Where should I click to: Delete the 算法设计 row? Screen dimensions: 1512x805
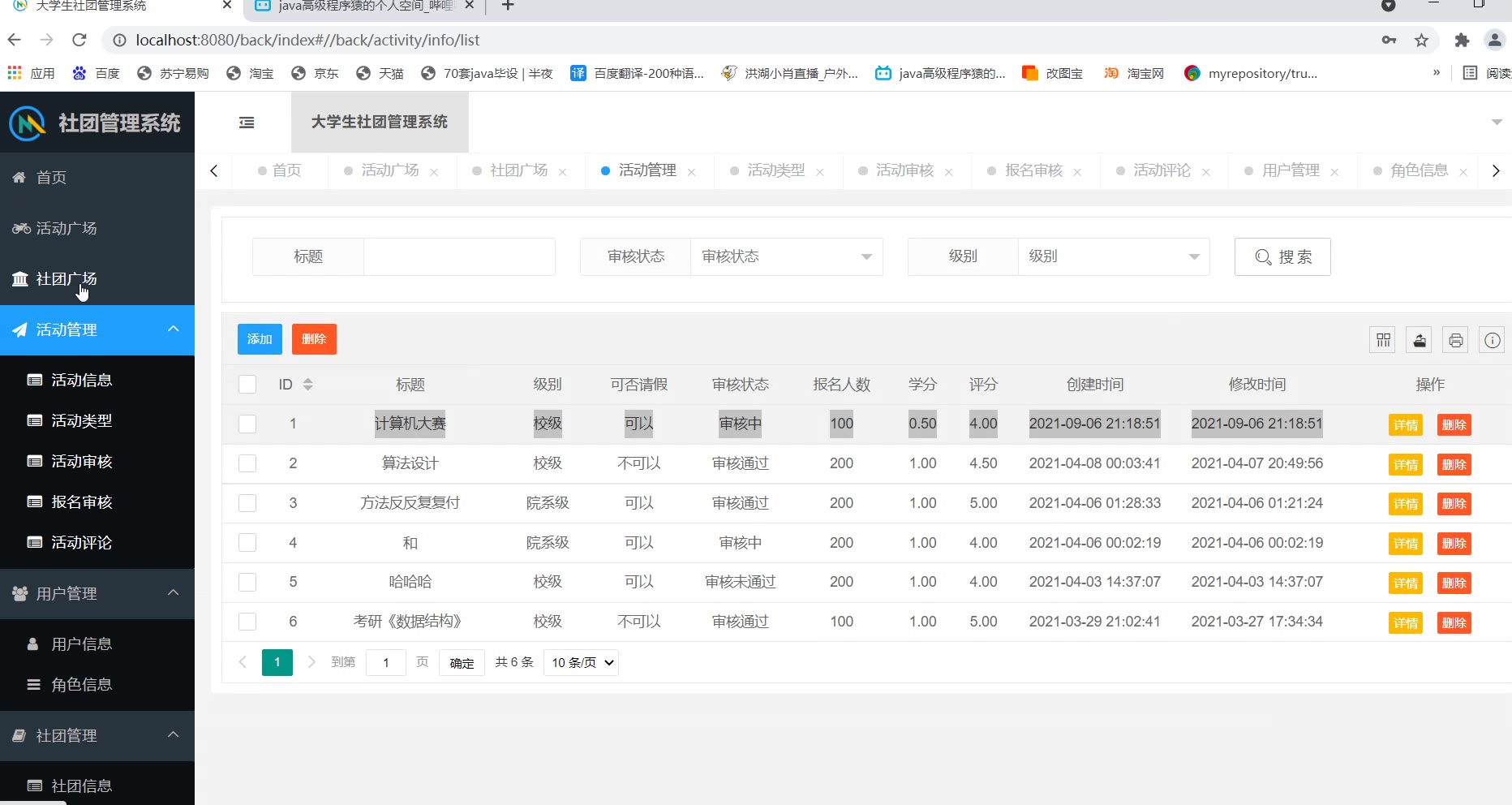pyautogui.click(x=1454, y=465)
